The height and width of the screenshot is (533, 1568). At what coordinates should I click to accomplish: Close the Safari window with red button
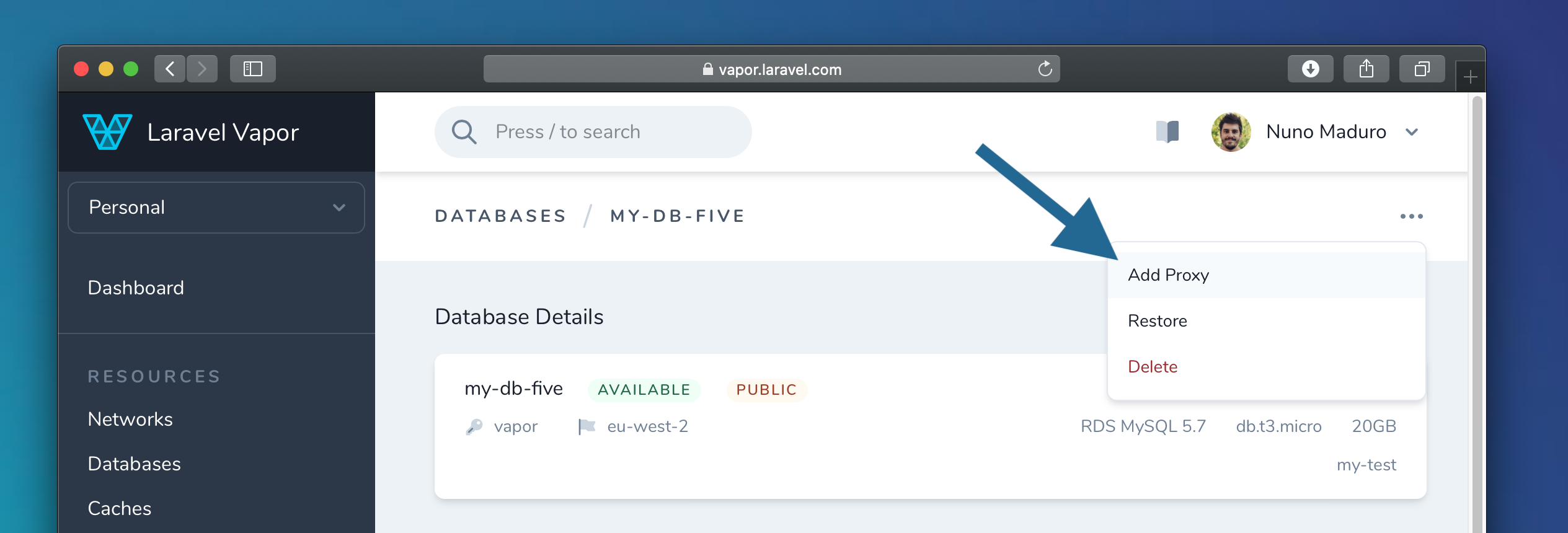pos(81,69)
